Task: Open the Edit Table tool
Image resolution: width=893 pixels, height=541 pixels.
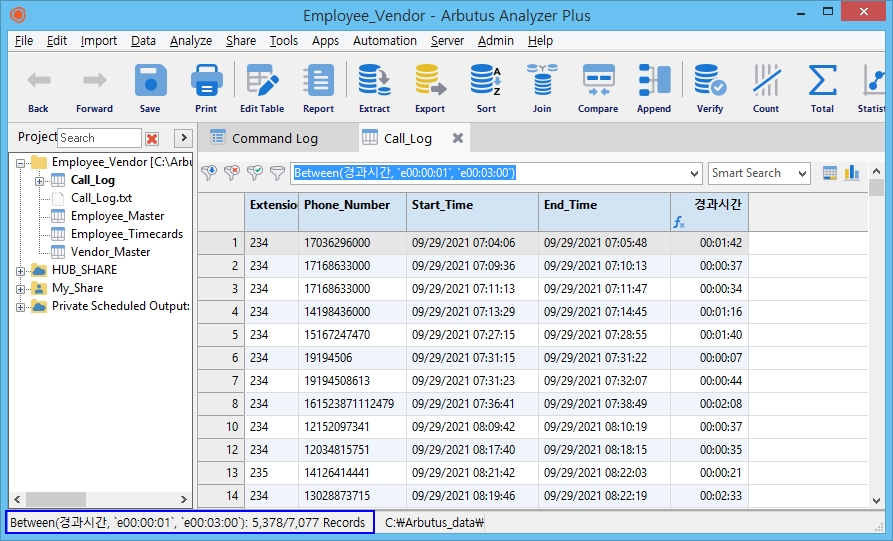Action: [x=262, y=89]
